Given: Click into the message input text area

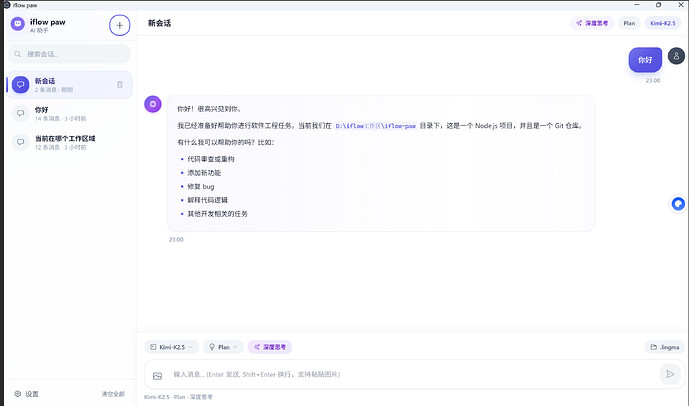Looking at the screenshot, I should [400, 375].
